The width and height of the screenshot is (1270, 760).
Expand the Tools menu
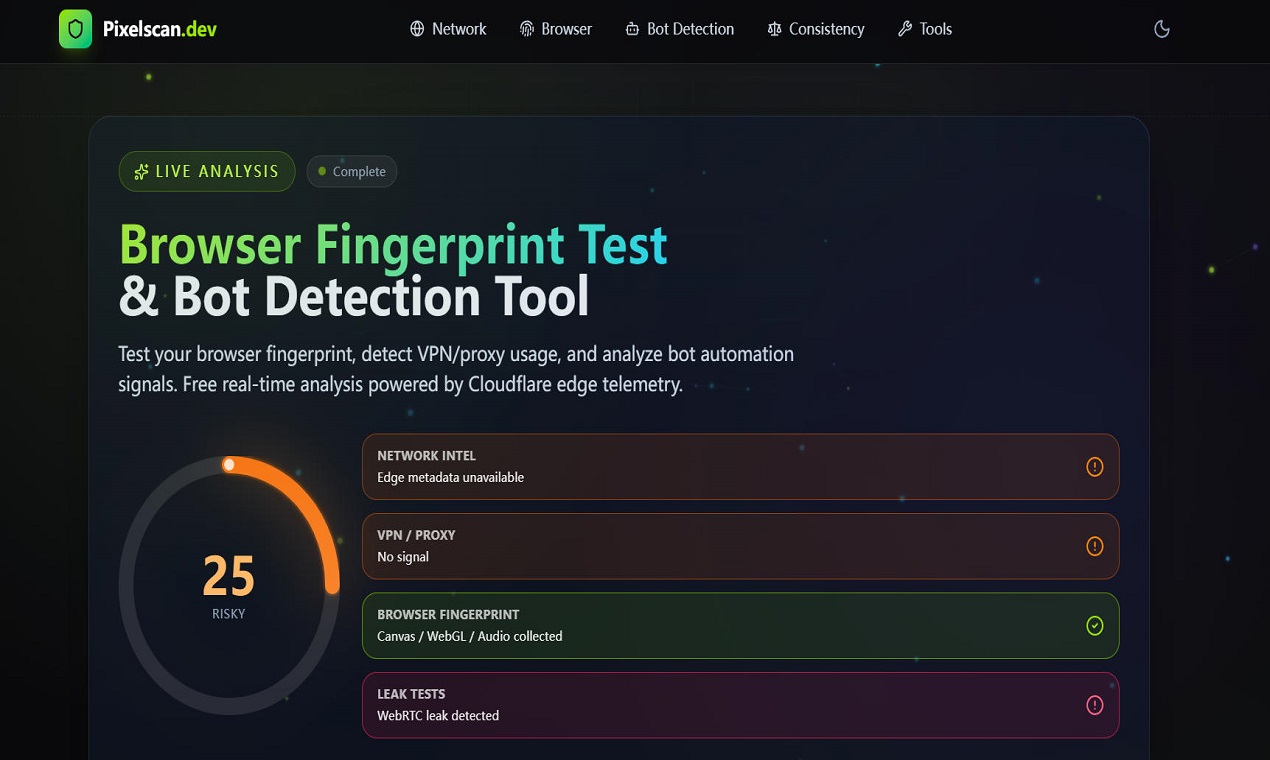(x=925, y=29)
